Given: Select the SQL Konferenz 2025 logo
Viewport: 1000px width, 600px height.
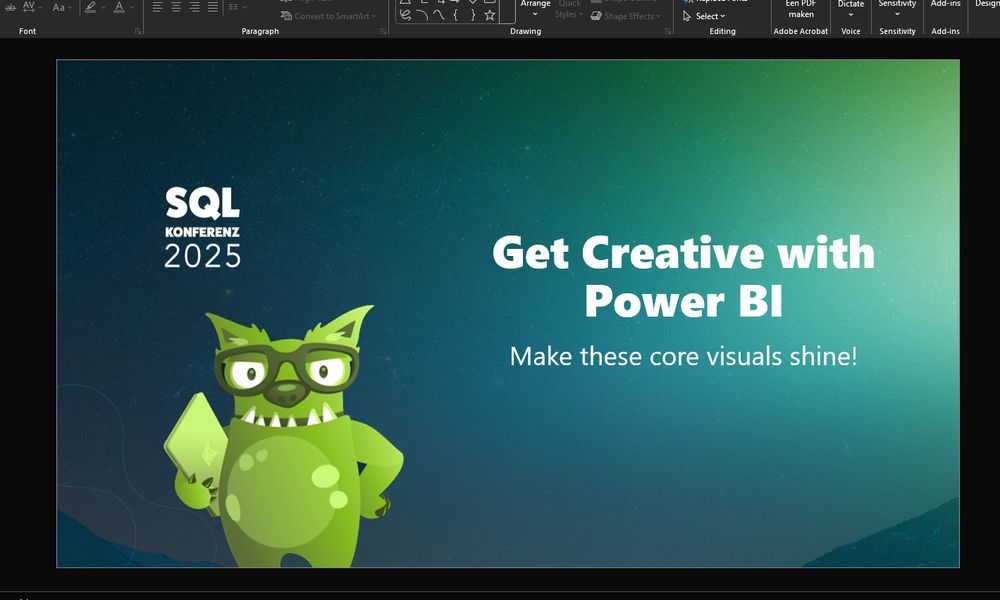Looking at the screenshot, I should [x=203, y=227].
